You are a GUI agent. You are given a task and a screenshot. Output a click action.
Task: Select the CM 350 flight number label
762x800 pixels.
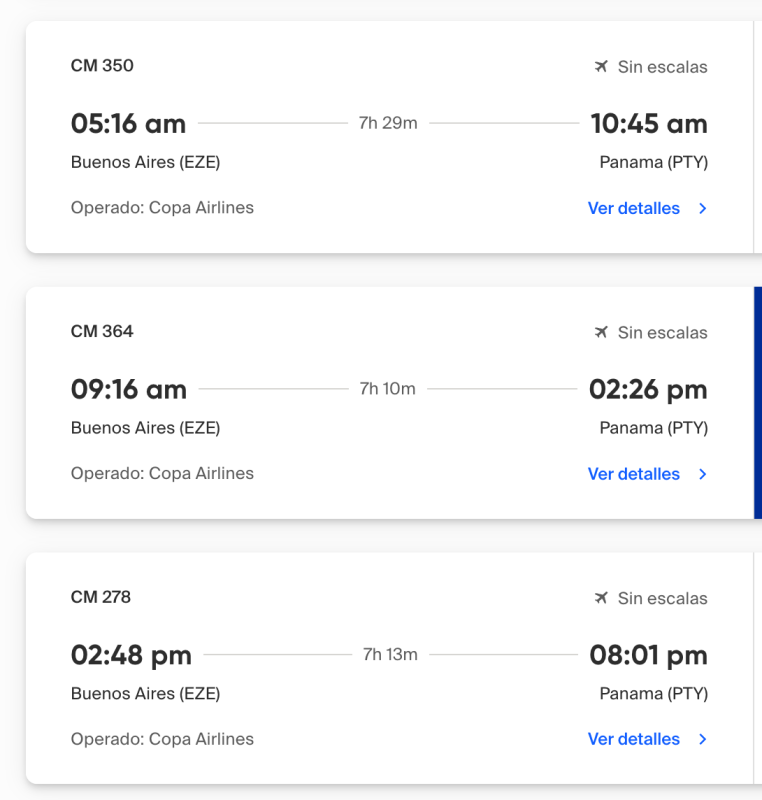[x=102, y=66]
